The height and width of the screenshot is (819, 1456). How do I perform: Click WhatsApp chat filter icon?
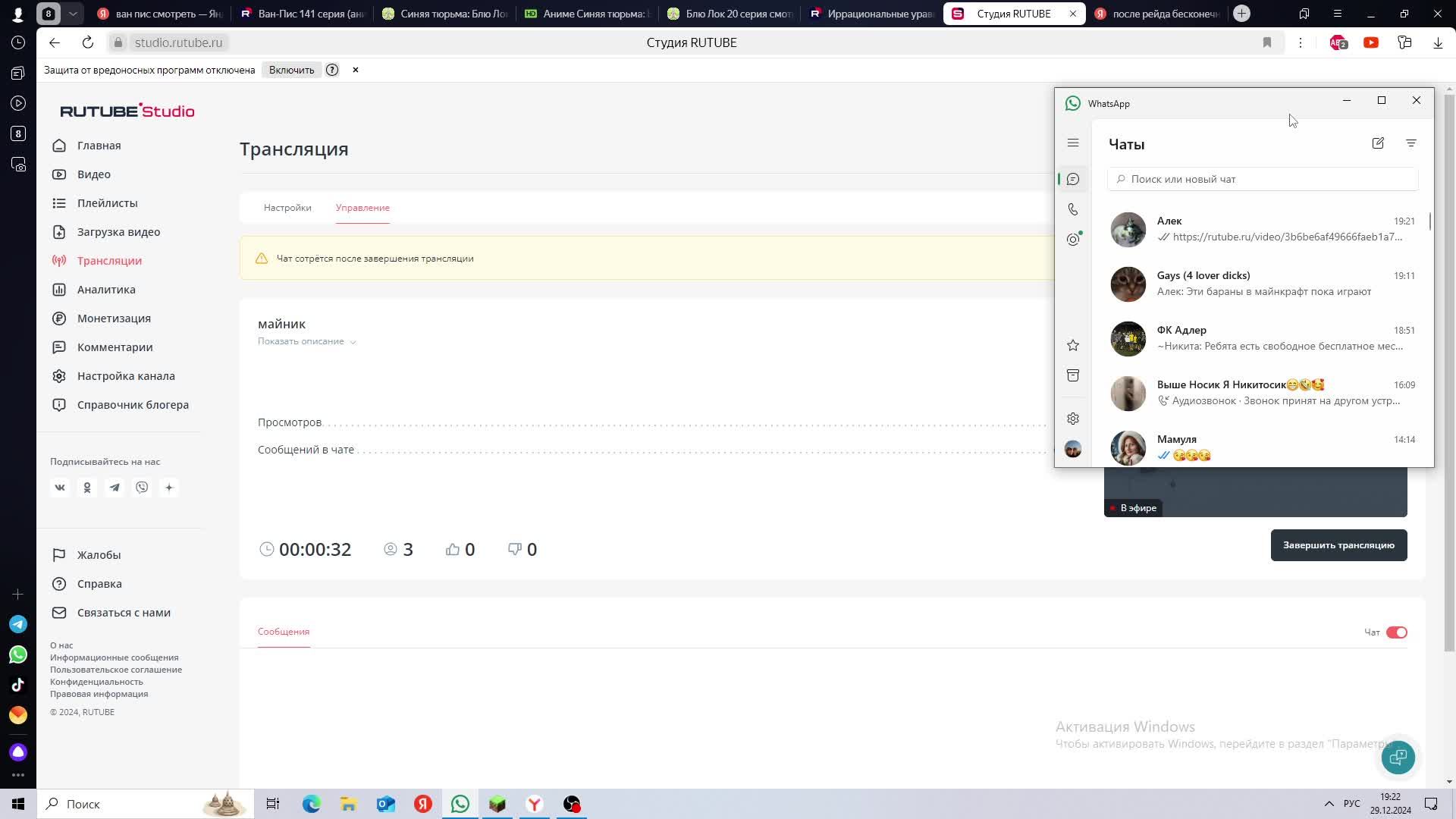click(1410, 143)
